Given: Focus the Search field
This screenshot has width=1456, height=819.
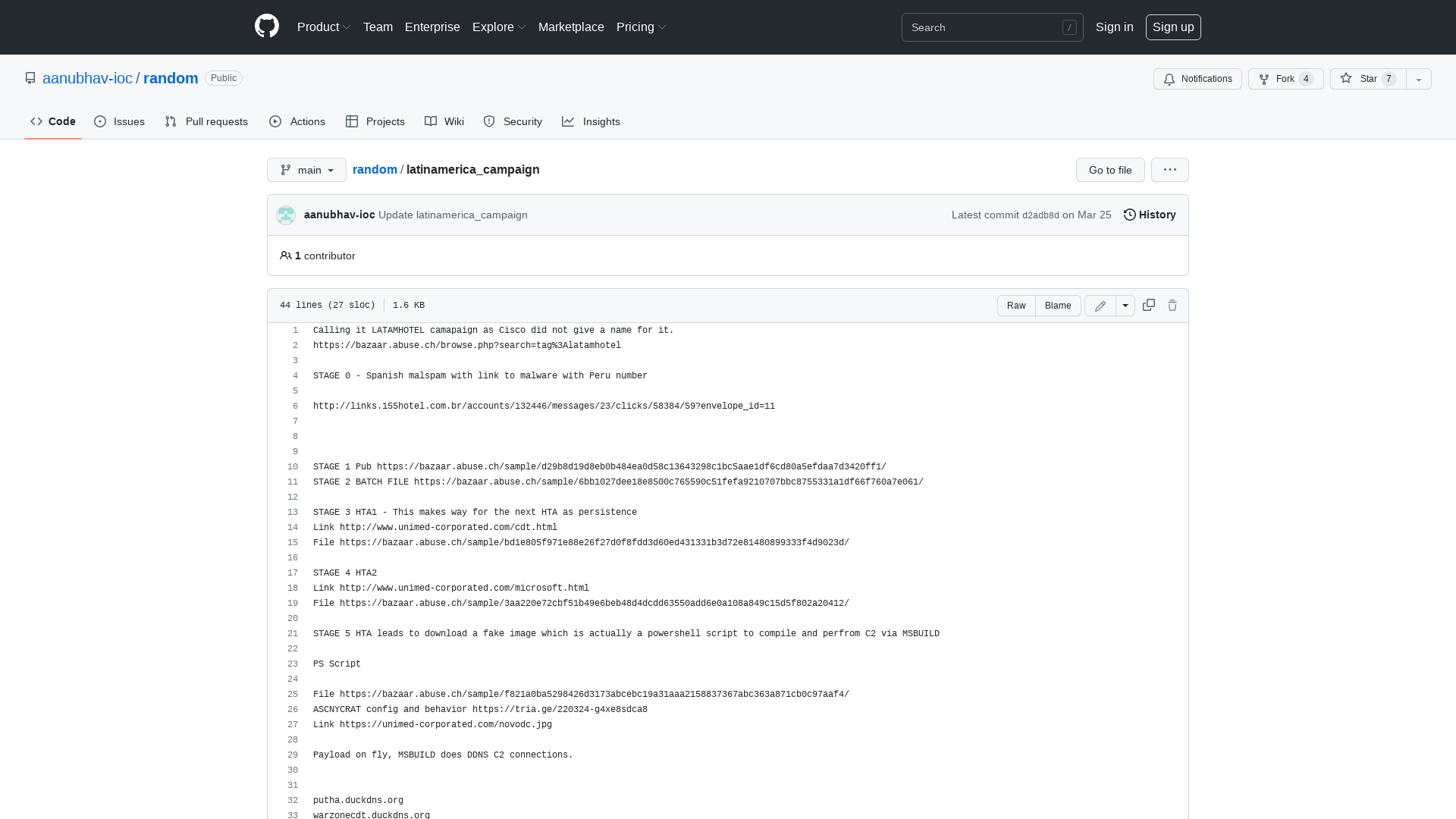Looking at the screenshot, I should [x=993, y=27].
